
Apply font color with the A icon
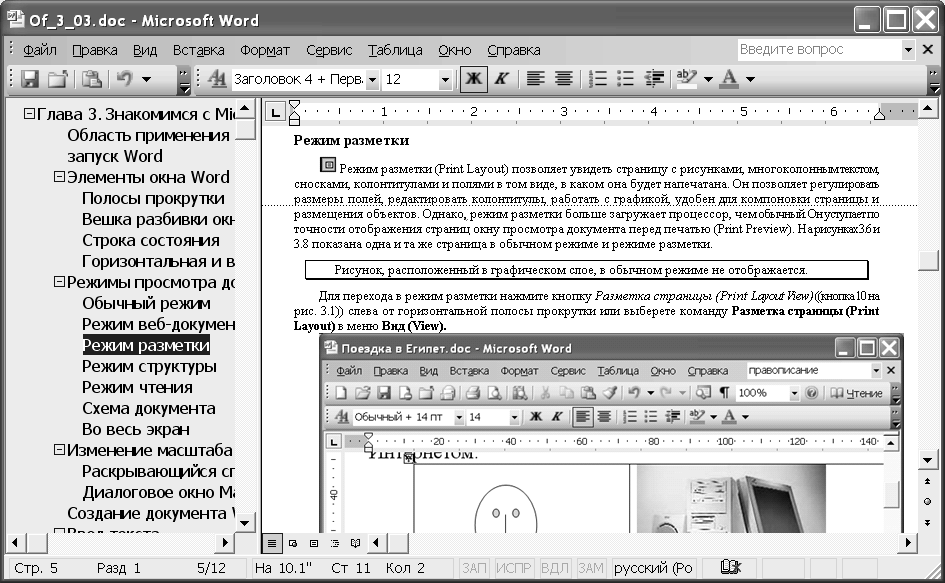[x=729, y=79]
